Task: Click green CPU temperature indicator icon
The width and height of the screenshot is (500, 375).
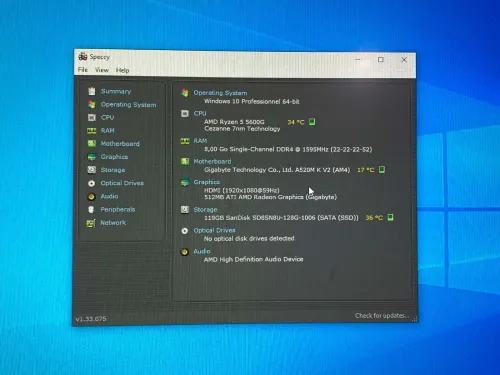Action: coord(312,122)
